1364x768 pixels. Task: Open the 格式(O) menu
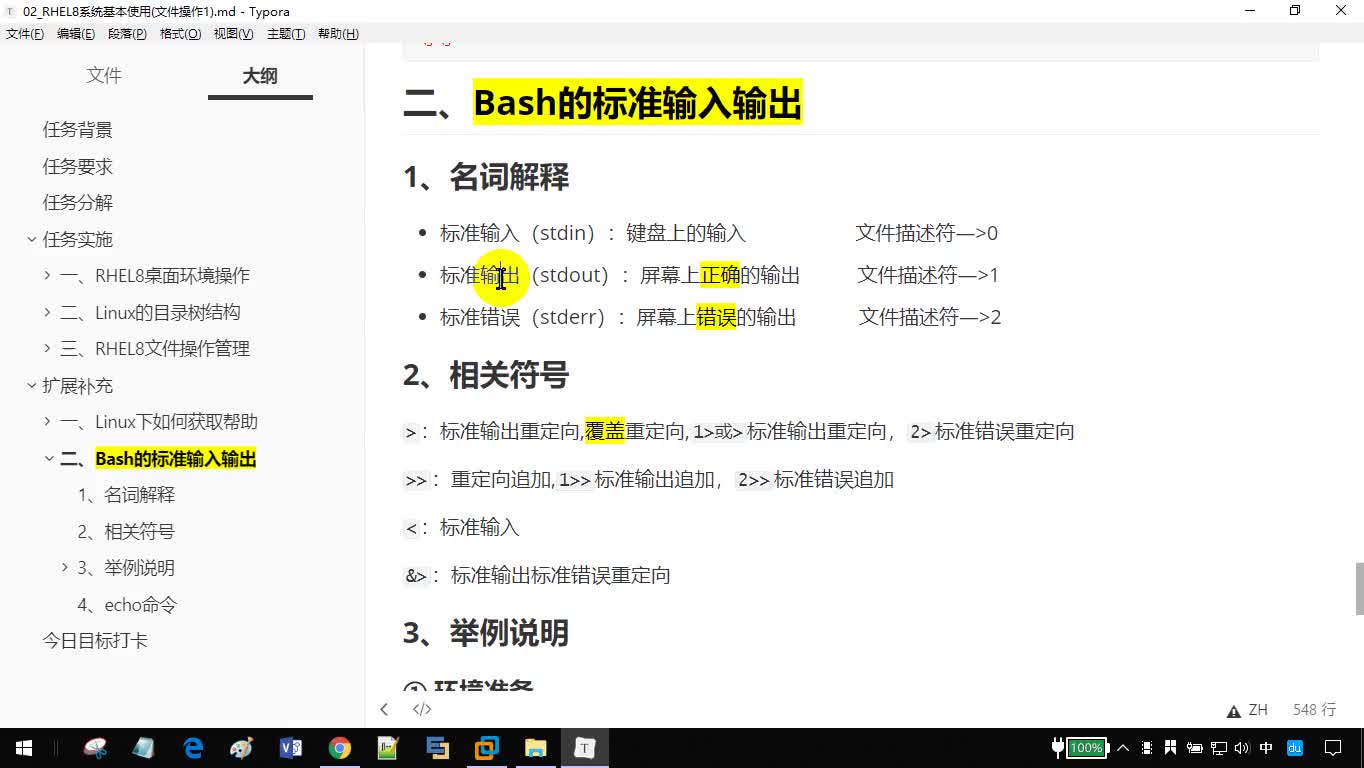pos(180,34)
